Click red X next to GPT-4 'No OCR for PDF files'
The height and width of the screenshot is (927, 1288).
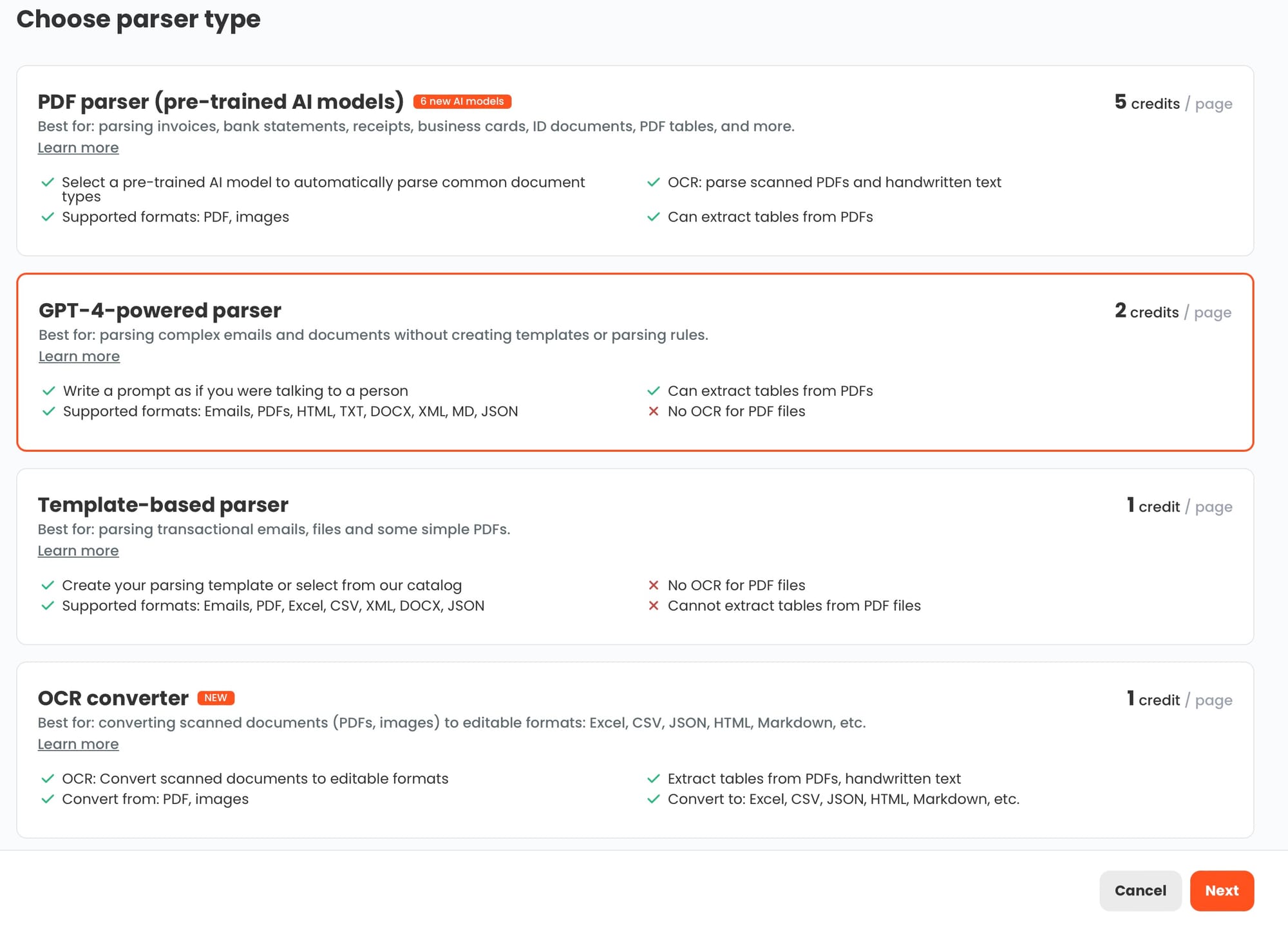(x=653, y=411)
